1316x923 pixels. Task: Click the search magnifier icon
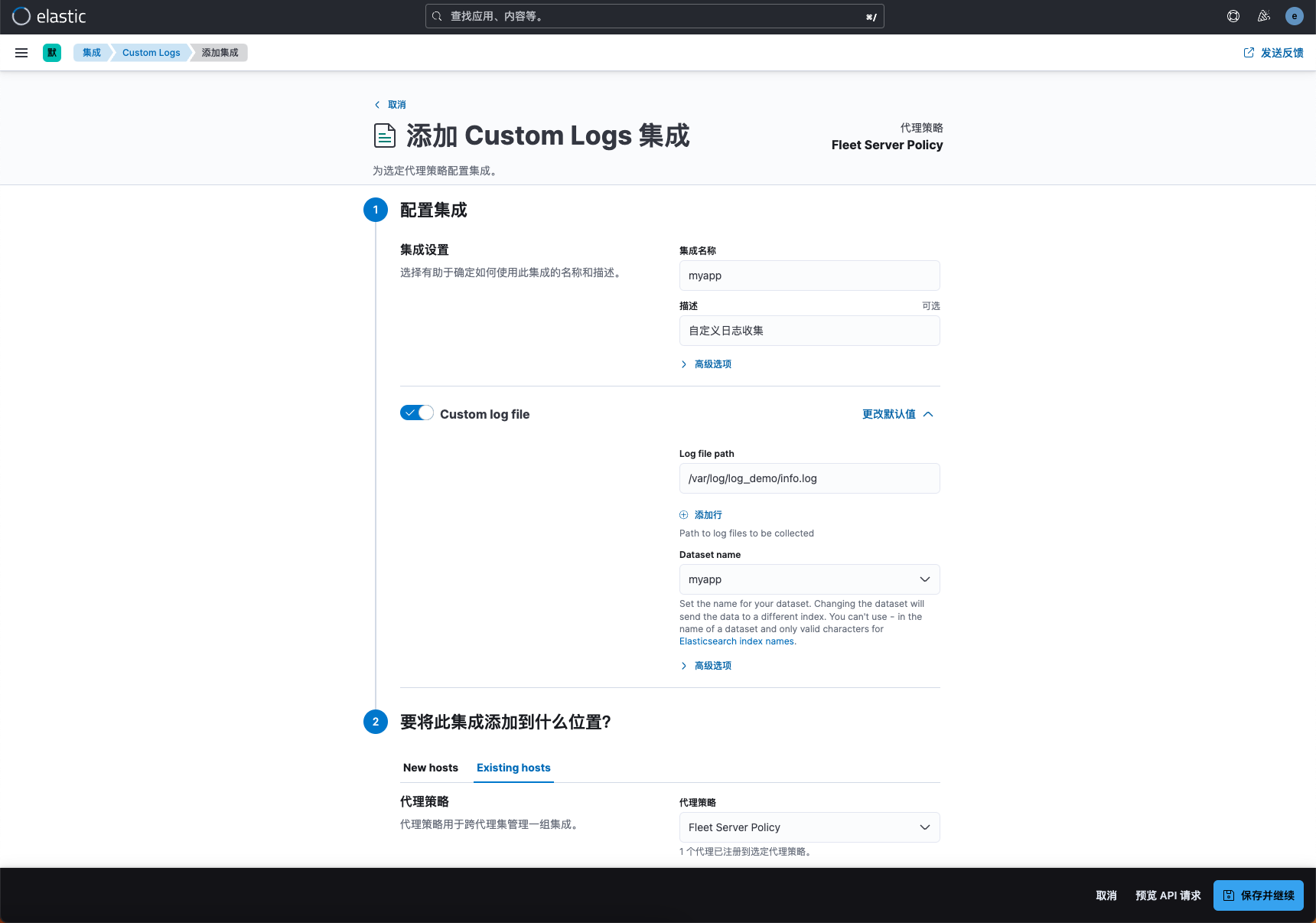[x=437, y=16]
